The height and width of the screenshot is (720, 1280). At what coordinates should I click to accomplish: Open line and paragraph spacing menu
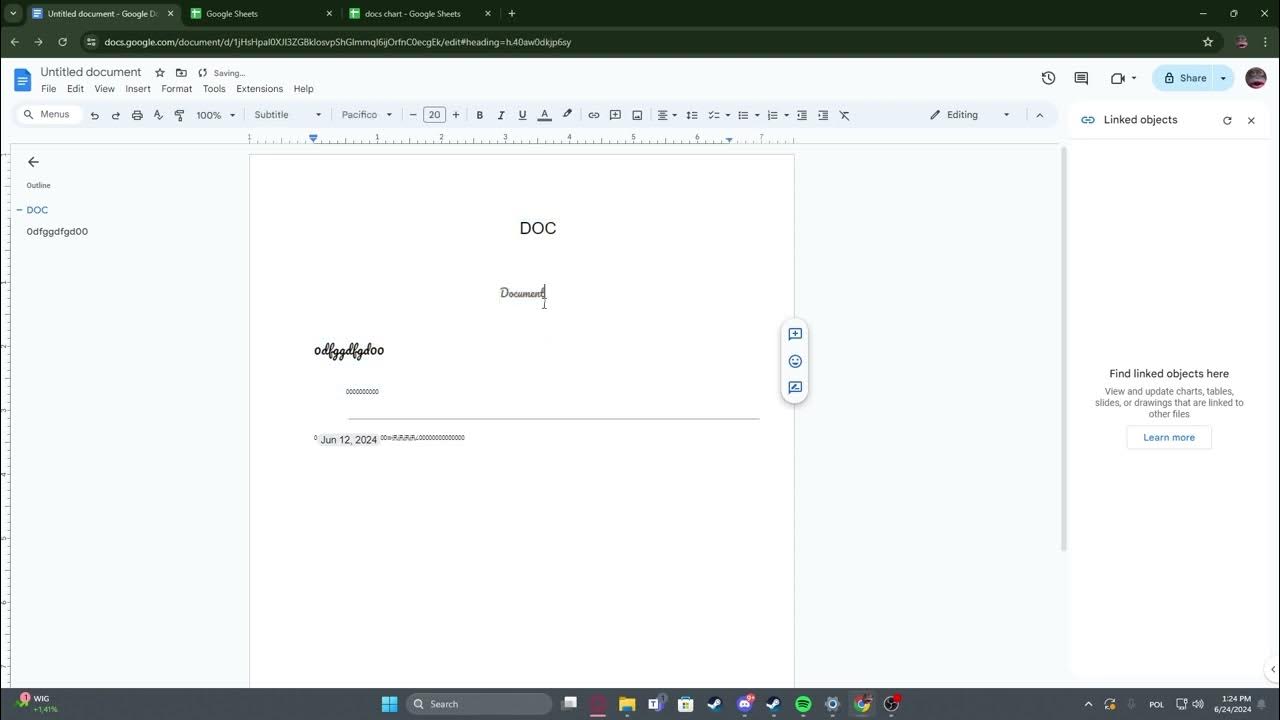click(x=692, y=115)
